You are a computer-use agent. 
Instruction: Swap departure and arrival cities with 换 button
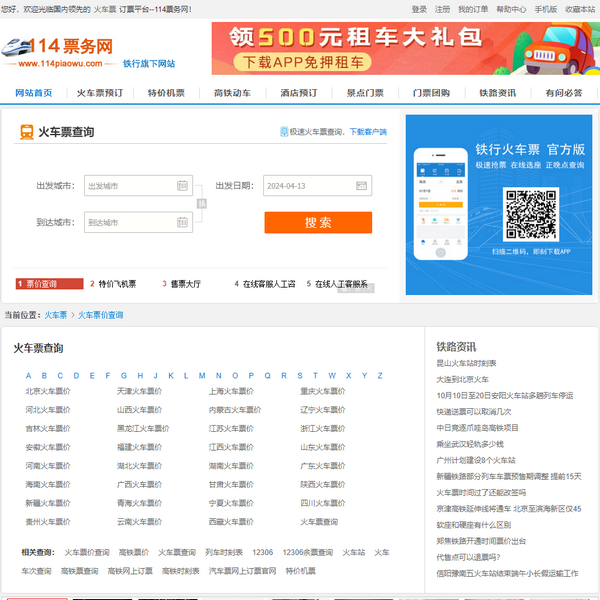[x=201, y=204]
